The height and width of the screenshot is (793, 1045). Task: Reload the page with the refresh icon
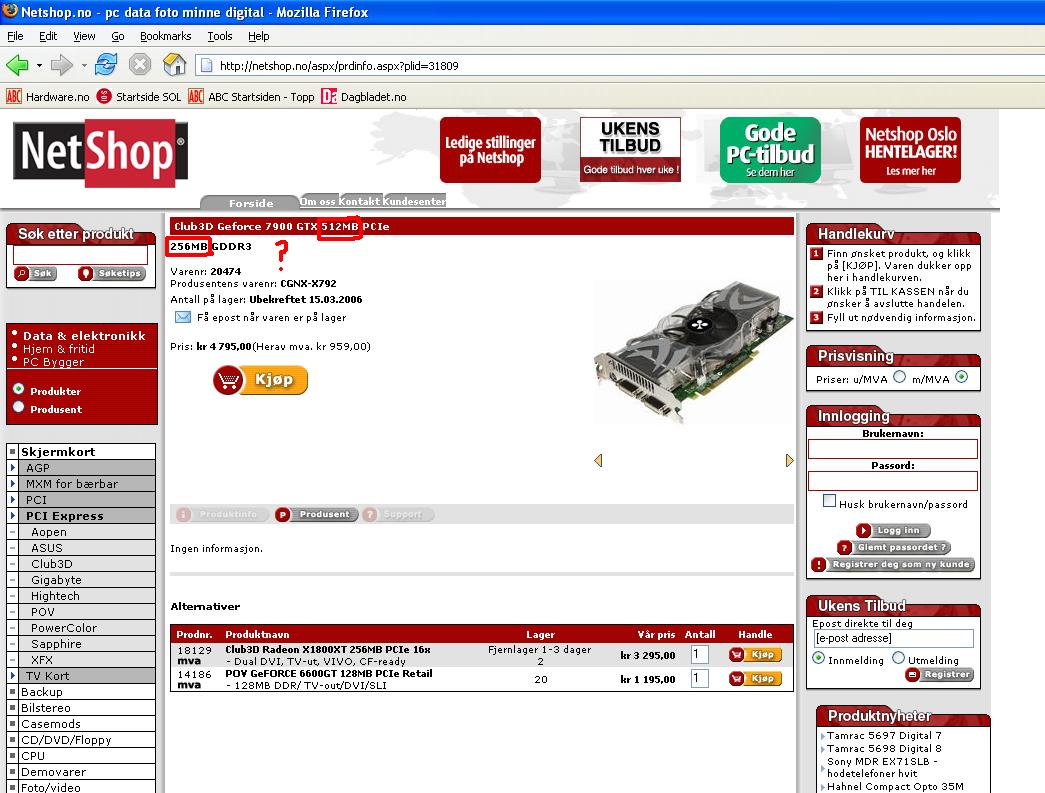[x=106, y=65]
